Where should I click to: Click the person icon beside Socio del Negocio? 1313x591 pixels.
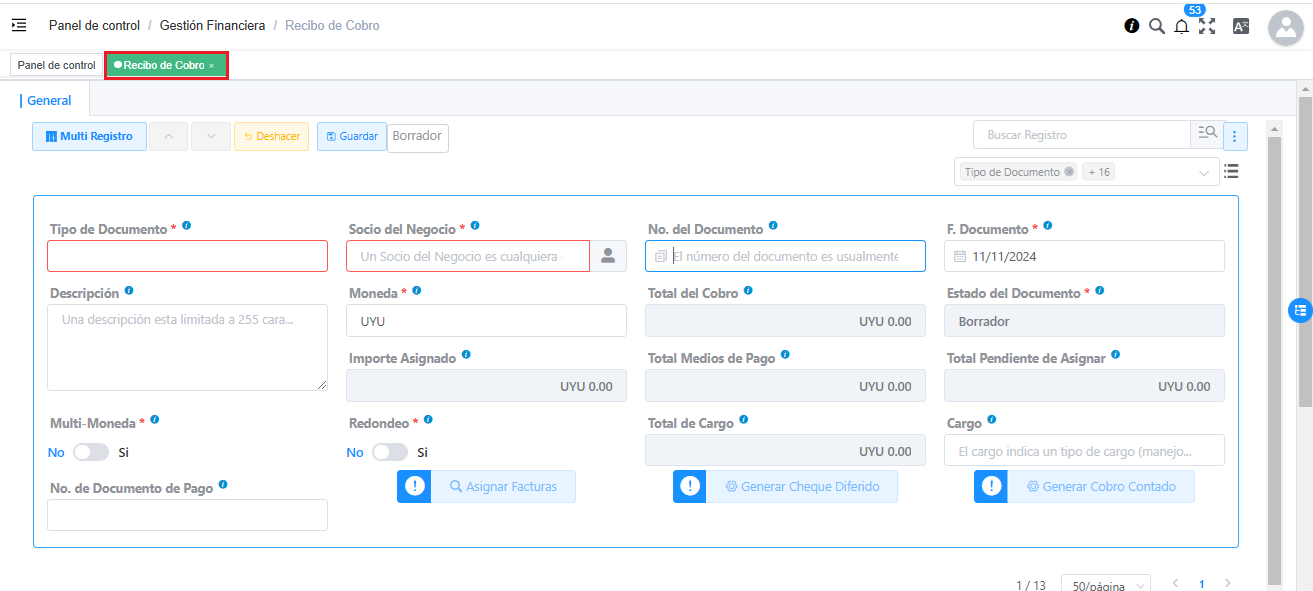607,256
